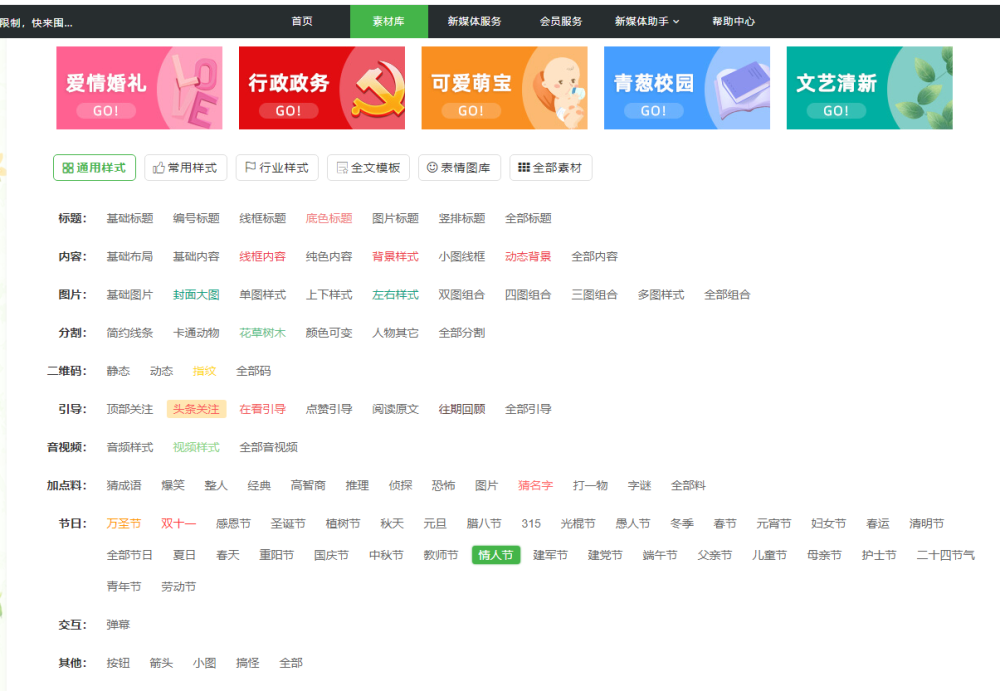Screen dimensions: 1000x691
Task: Switch to the 素材库 tab
Action: pos(388,21)
